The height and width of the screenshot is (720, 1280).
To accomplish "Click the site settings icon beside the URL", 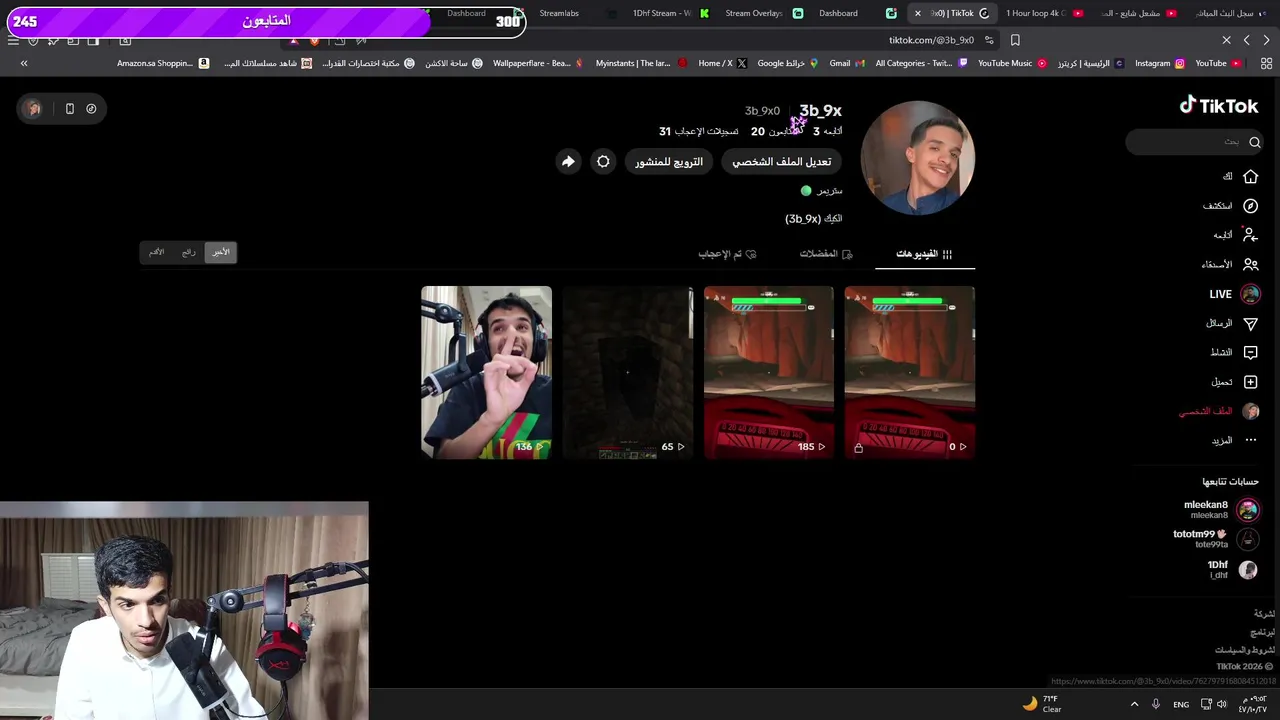I will (x=989, y=40).
